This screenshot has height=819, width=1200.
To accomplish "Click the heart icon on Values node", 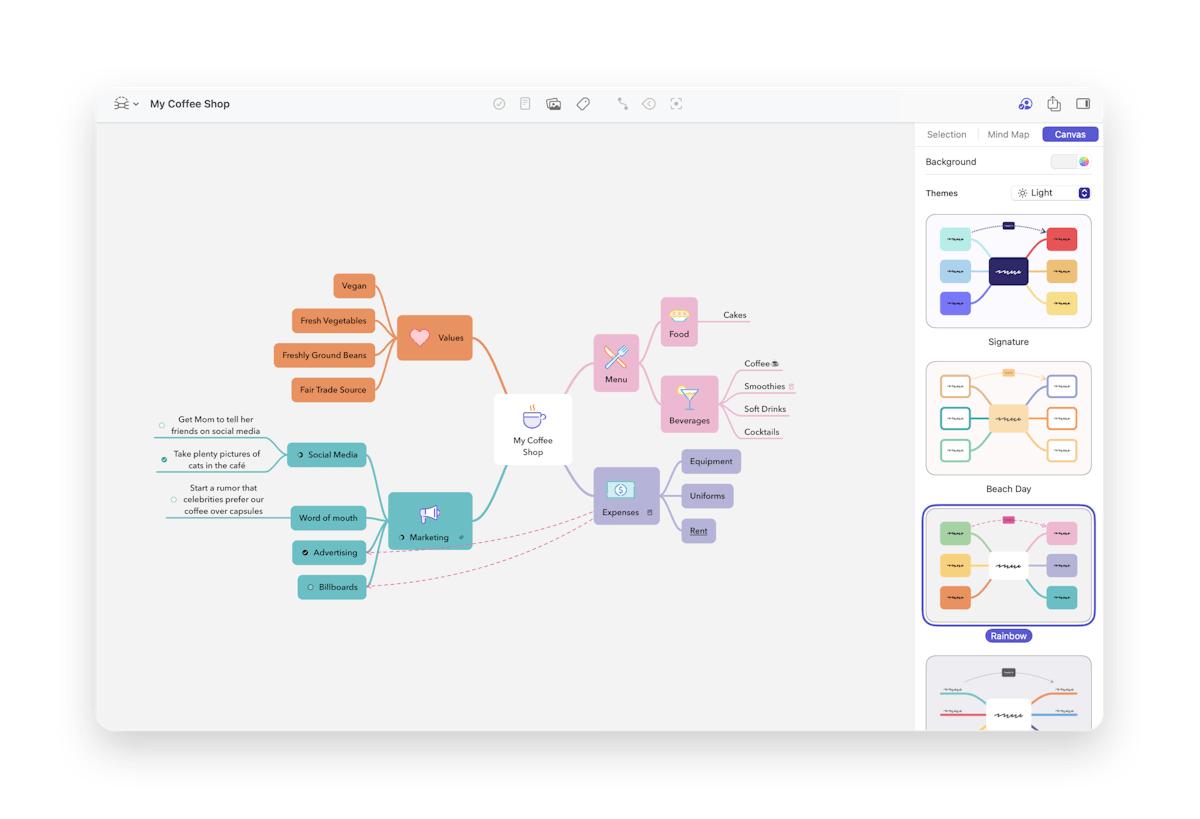I will [420, 338].
